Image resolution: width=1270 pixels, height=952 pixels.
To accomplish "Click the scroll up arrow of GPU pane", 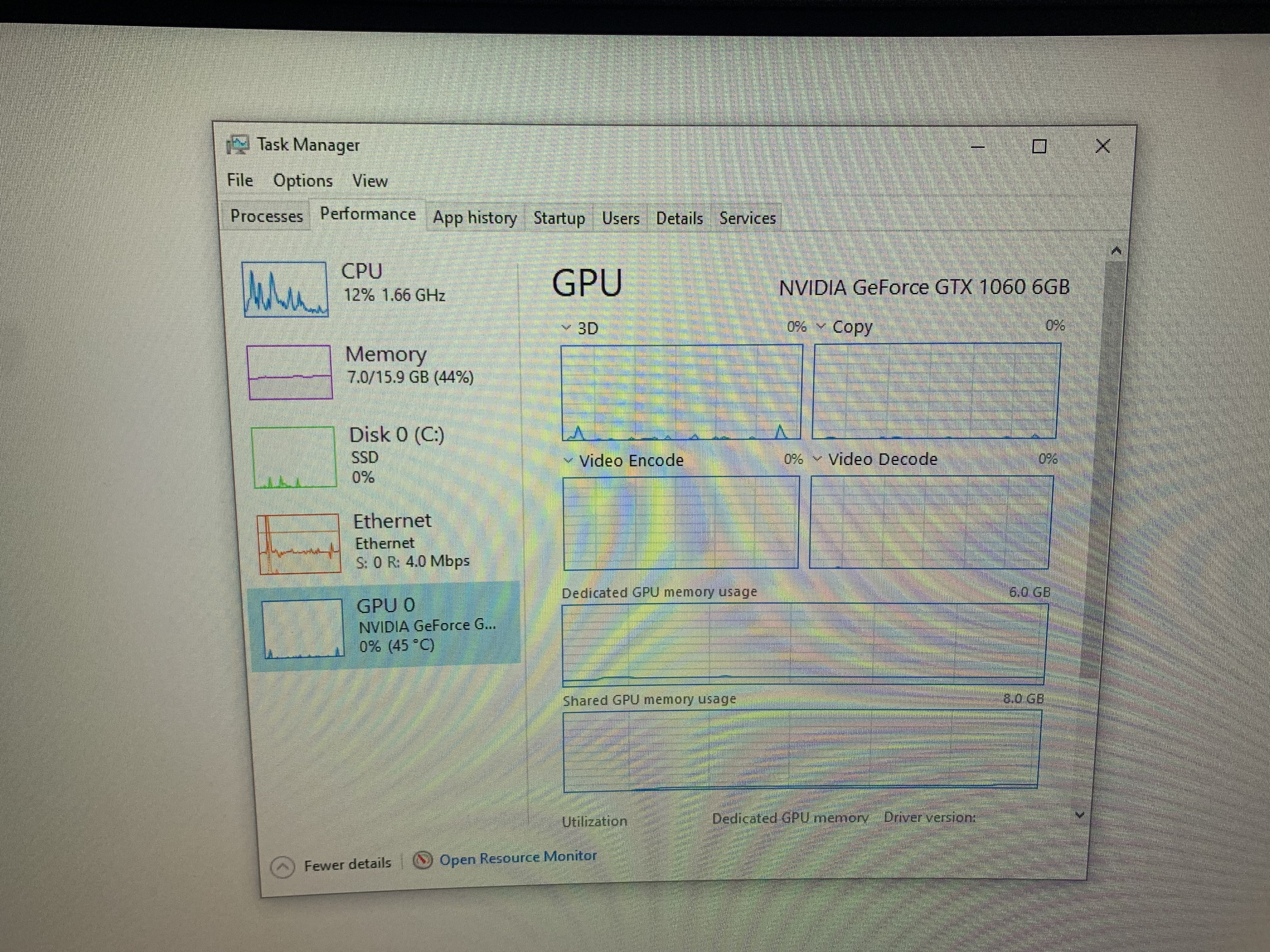I will pyautogui.click(x=1116, y=251).
